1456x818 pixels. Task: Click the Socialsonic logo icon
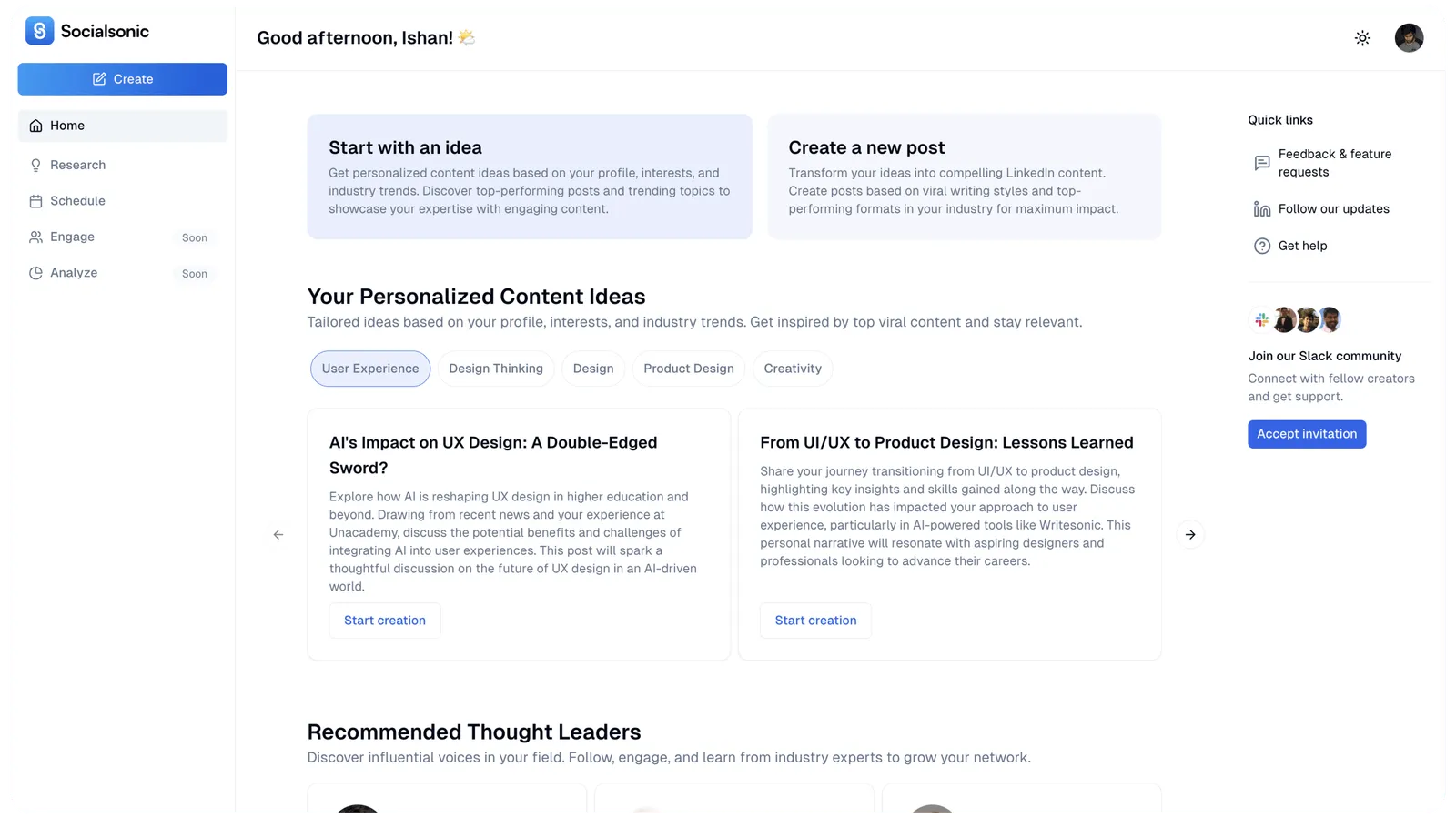pyautogui.click(x=39, y=31)
